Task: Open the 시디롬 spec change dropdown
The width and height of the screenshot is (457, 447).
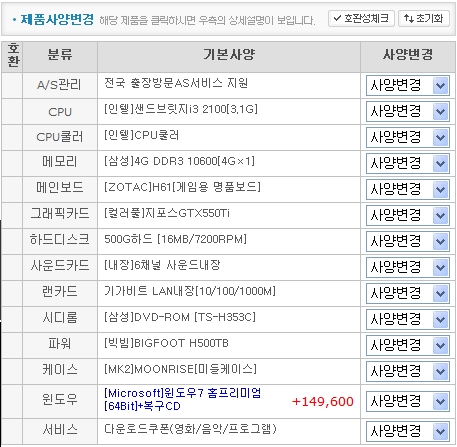Action: tap(408, 319)
